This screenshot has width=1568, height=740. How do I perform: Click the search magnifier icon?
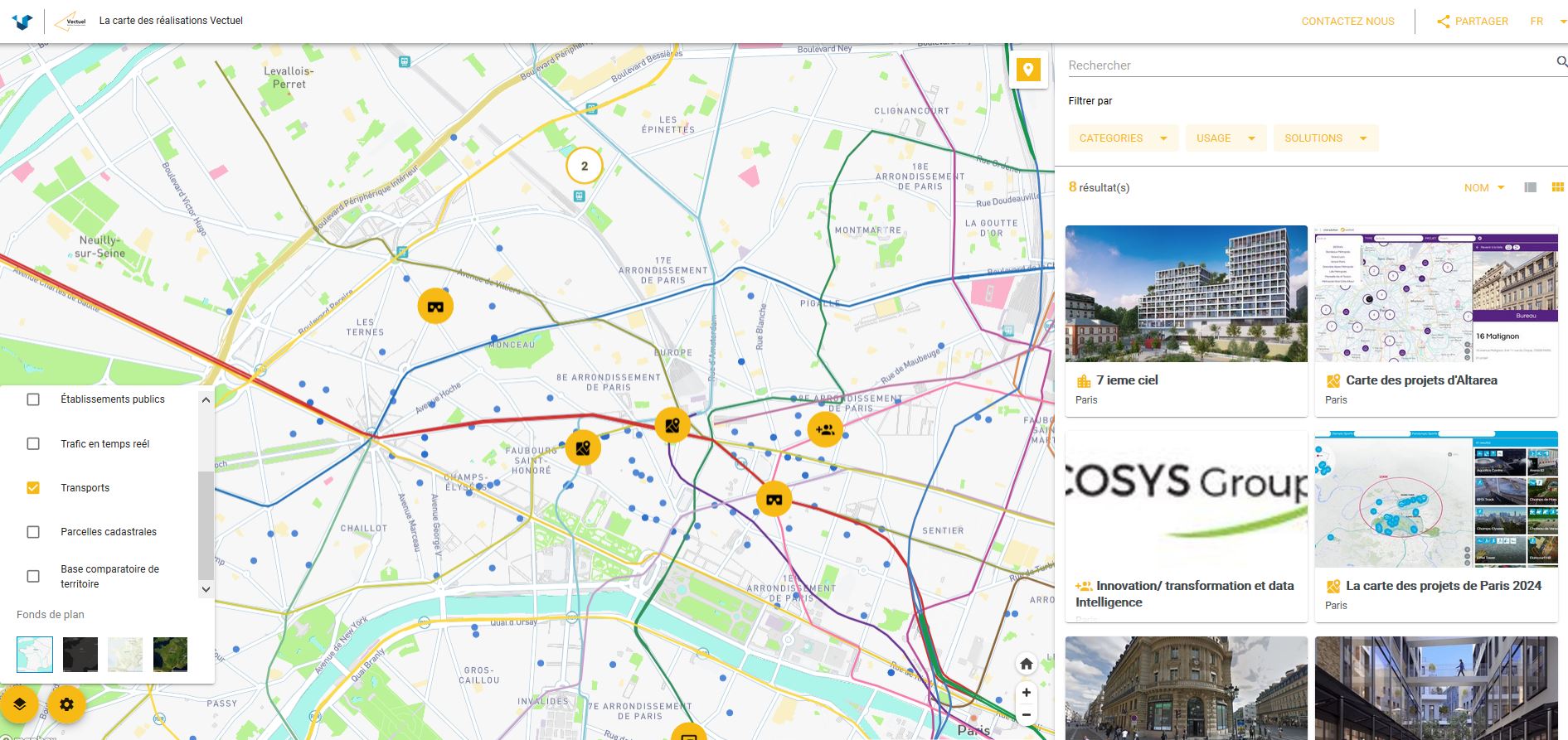coord(1561,62)
